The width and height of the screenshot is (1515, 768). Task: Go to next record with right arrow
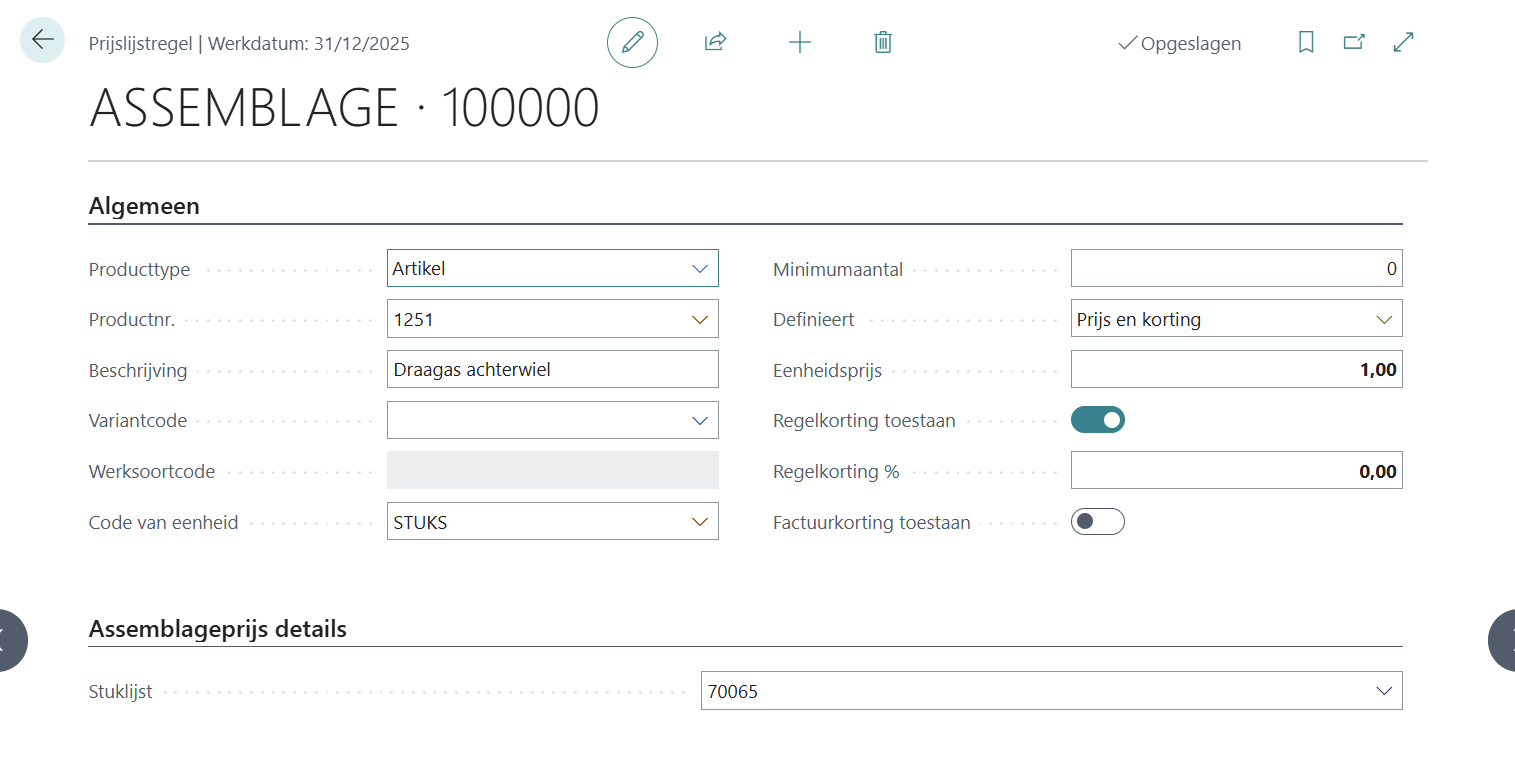pos(1502,639)
